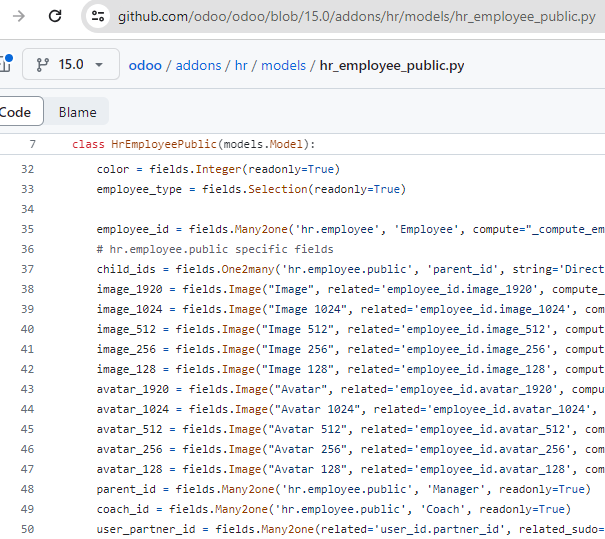Screen dimensions: 605x539
Task: Click the browser forward arrow
Action: [19, 16]
